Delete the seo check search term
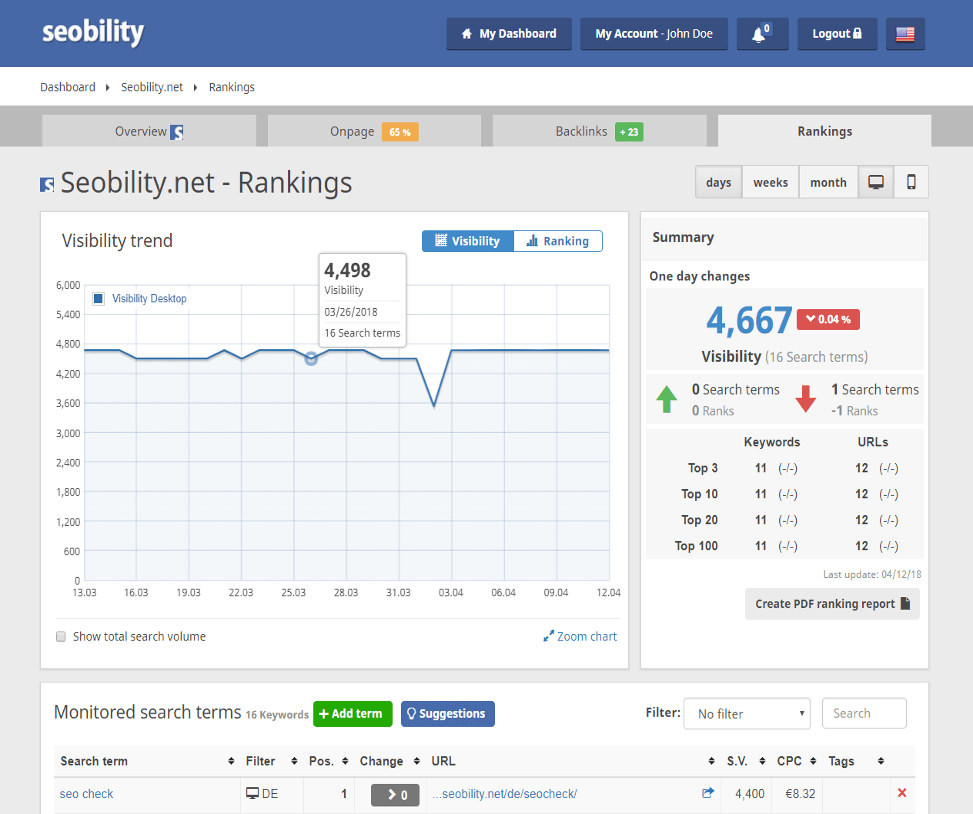The image size is (973, 814). 902,793
